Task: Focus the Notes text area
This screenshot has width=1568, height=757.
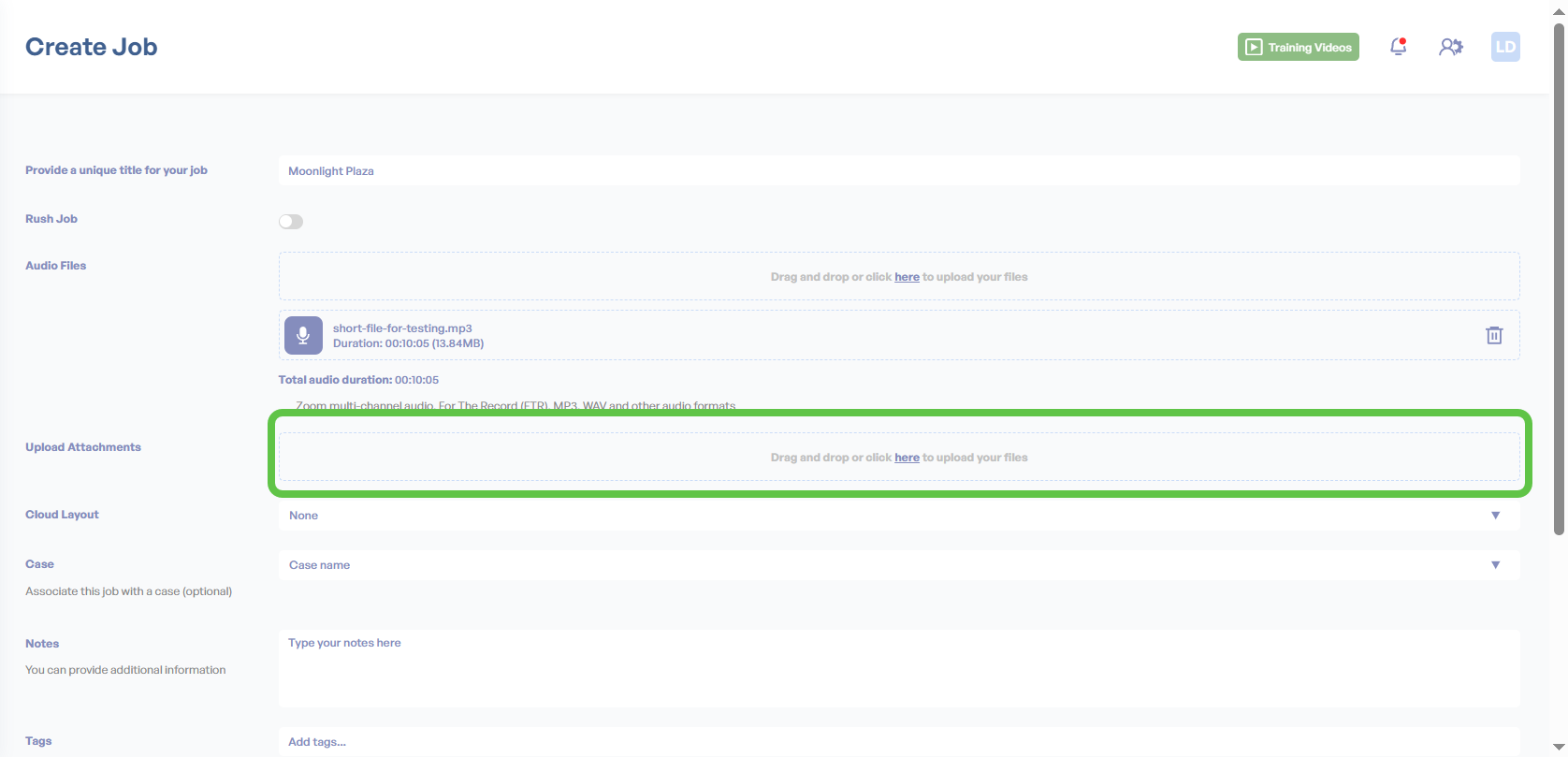Action: click(898, 668)
